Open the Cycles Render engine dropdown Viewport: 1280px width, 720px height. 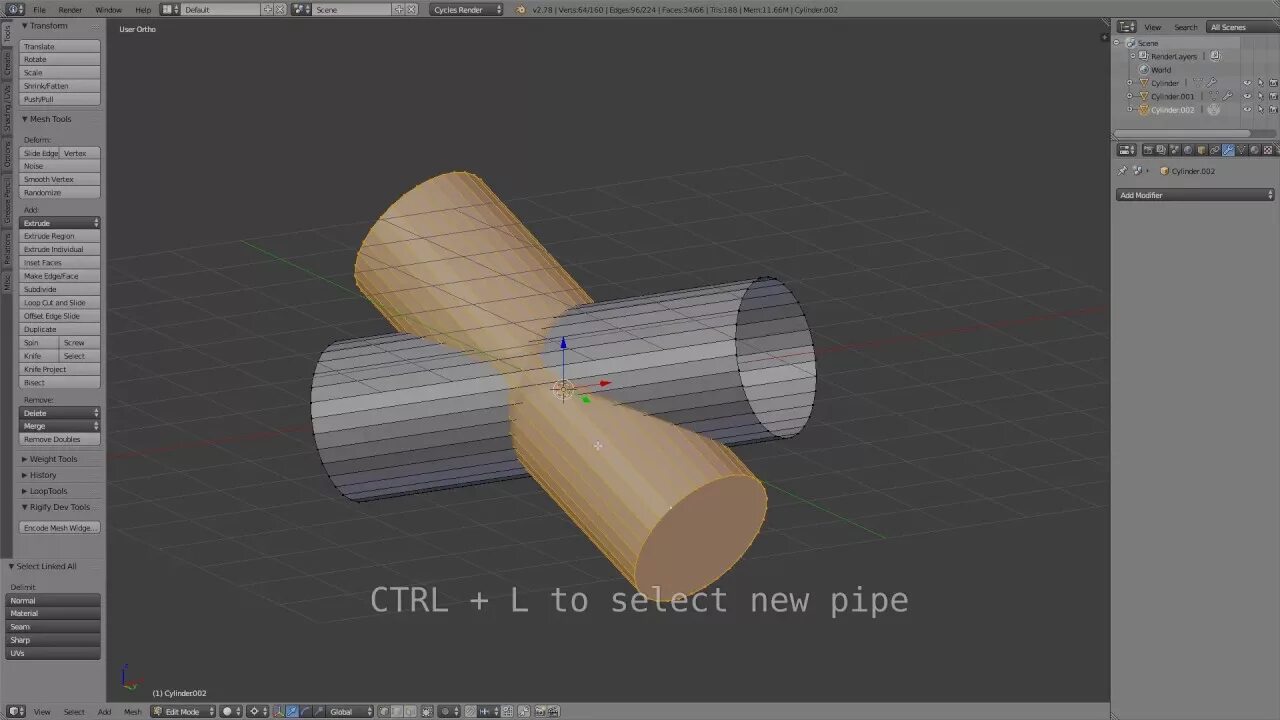click(x=466, y=9)
